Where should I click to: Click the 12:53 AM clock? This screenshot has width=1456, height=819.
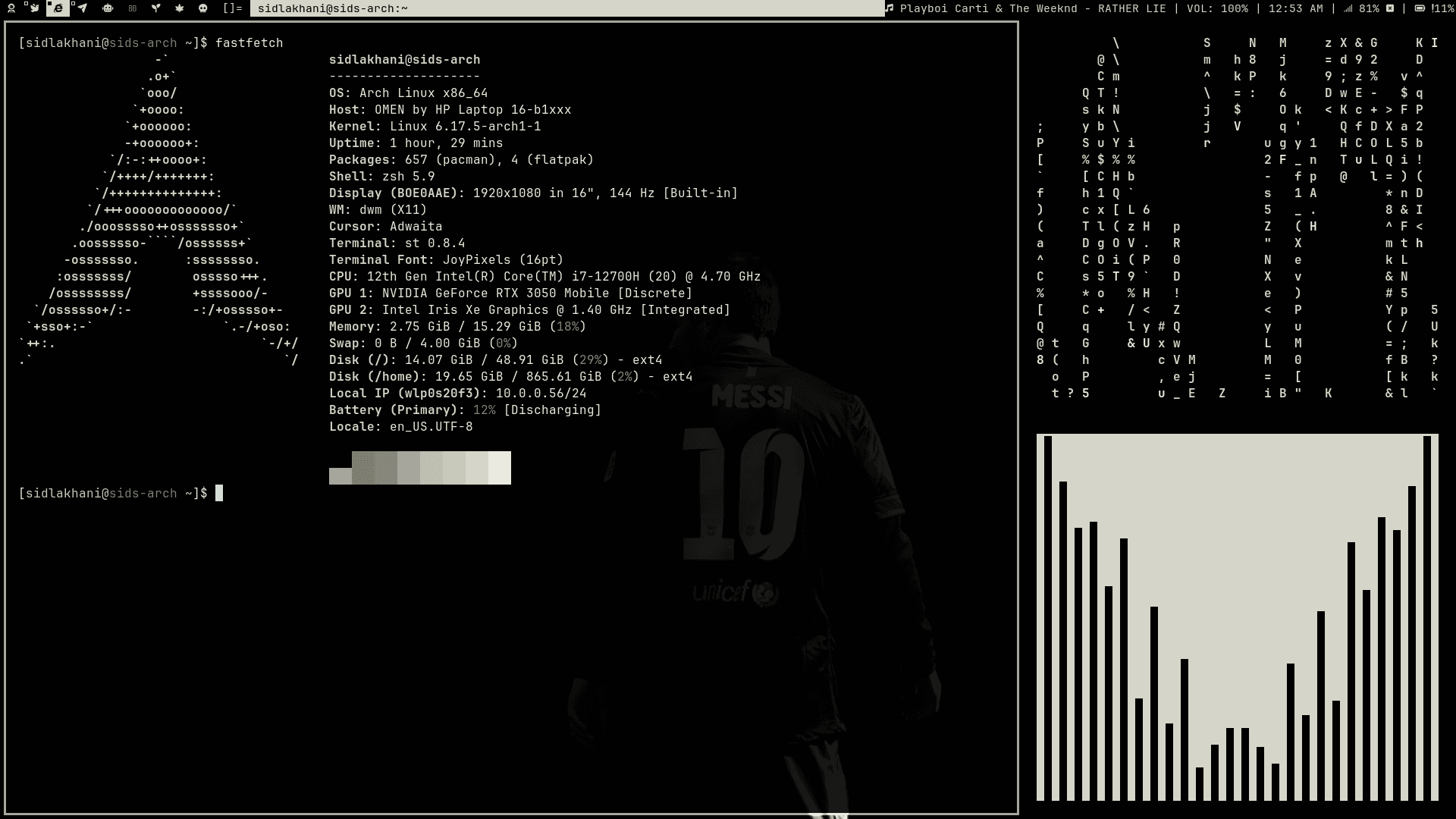click(x=1295, y=8)
